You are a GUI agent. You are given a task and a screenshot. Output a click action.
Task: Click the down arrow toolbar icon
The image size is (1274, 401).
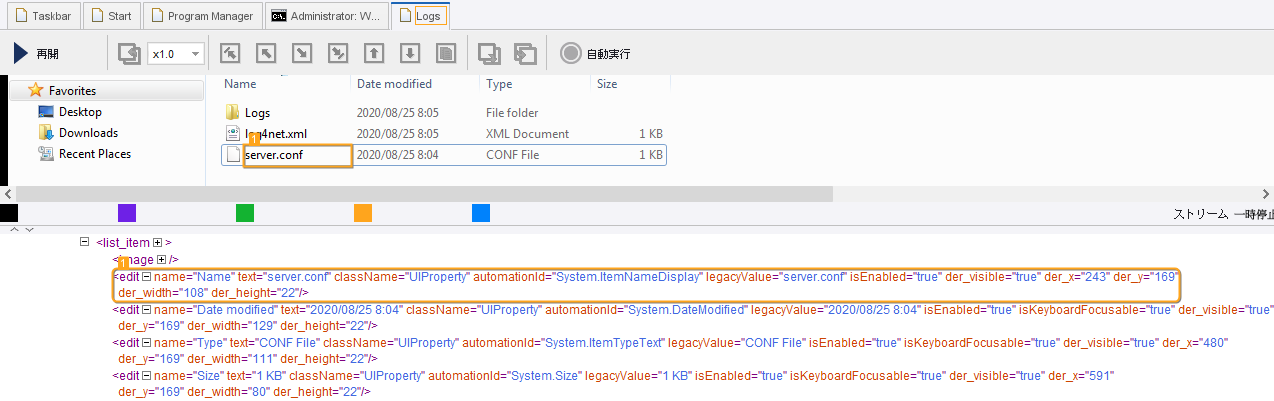410,54
